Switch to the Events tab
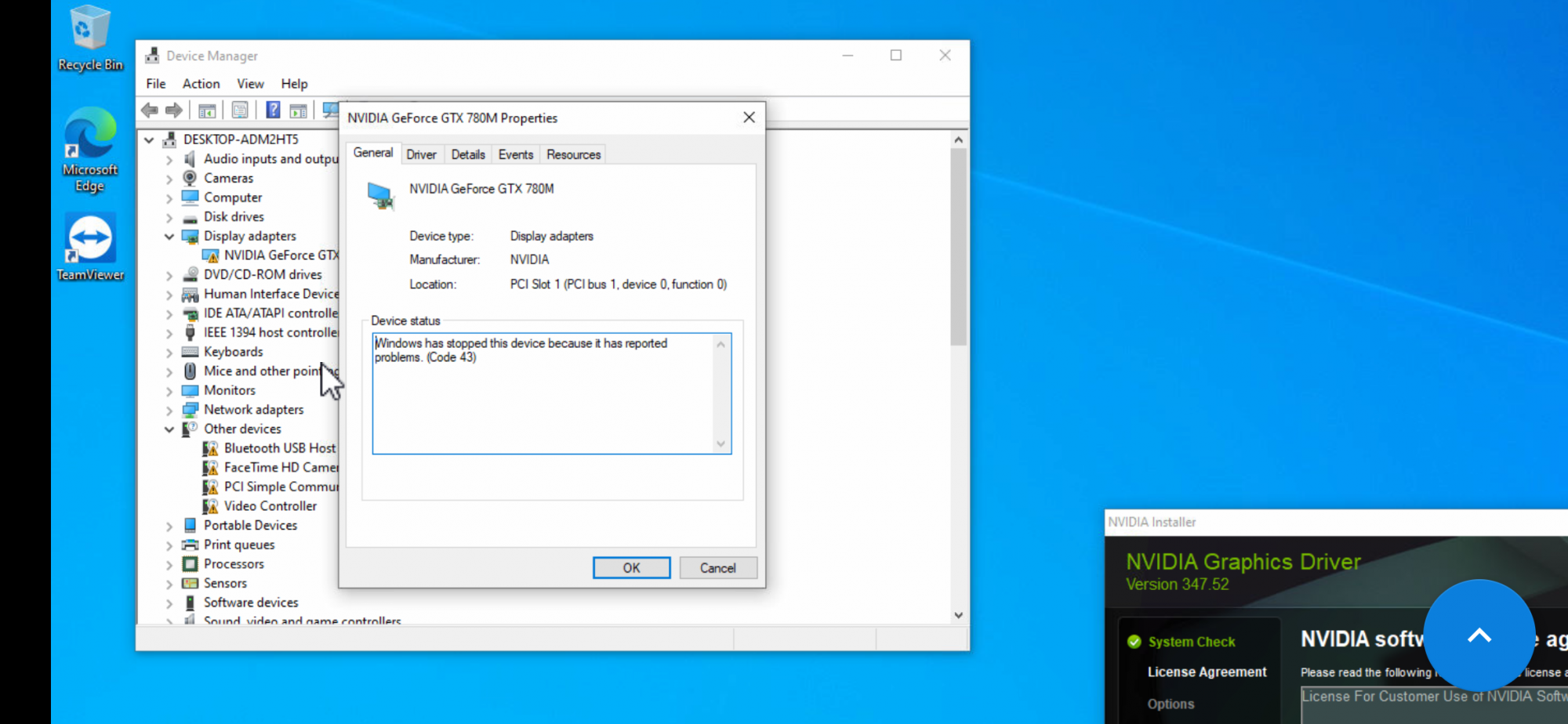1568x724 pixels. pyautogui.click(x=516, y=154)
